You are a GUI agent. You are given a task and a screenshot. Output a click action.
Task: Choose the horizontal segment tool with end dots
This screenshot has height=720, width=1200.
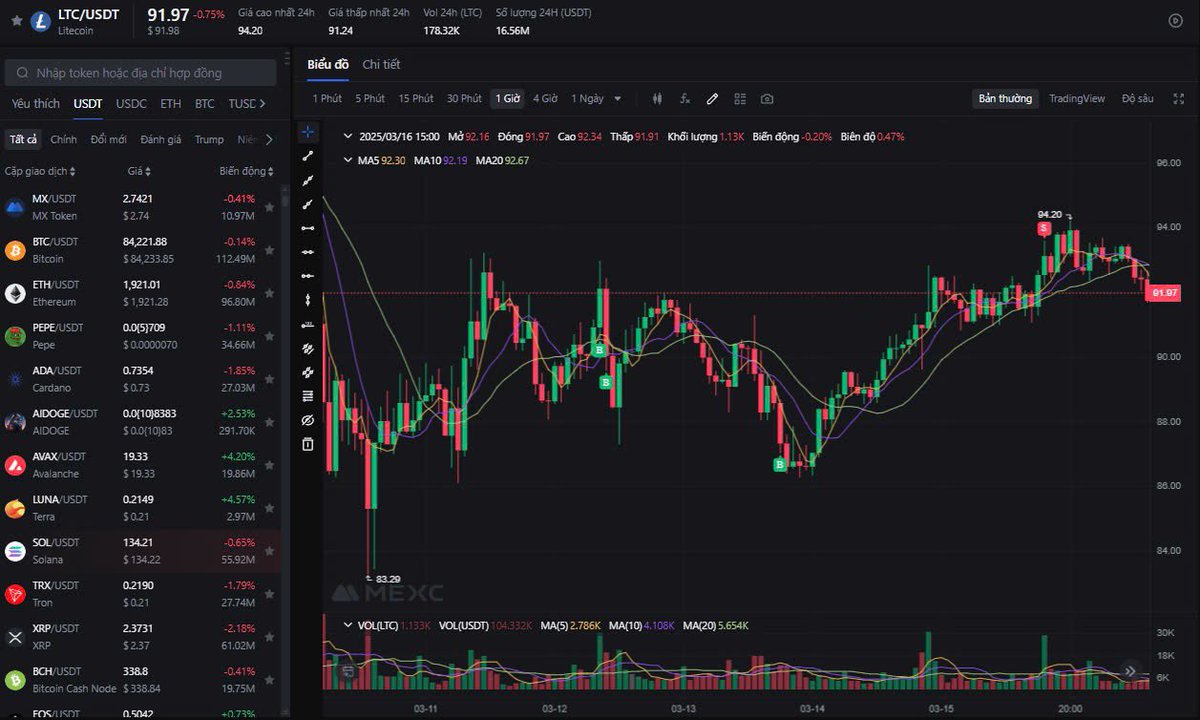(x=308, y=228)
